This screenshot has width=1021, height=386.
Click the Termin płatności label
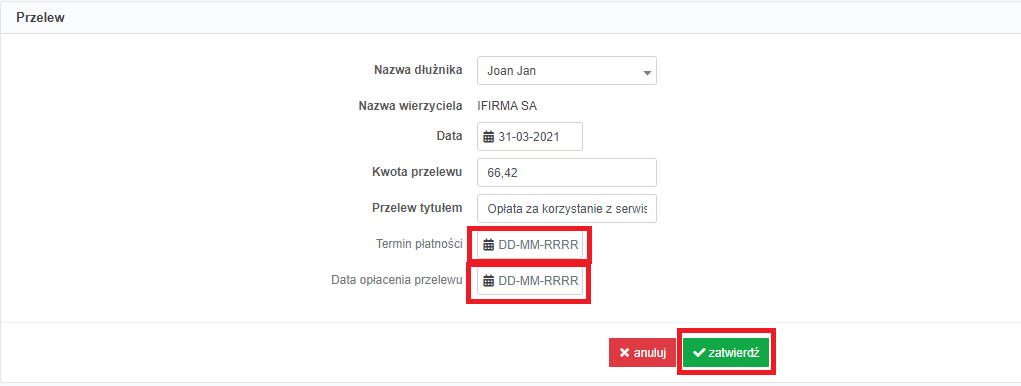[419, 244]
